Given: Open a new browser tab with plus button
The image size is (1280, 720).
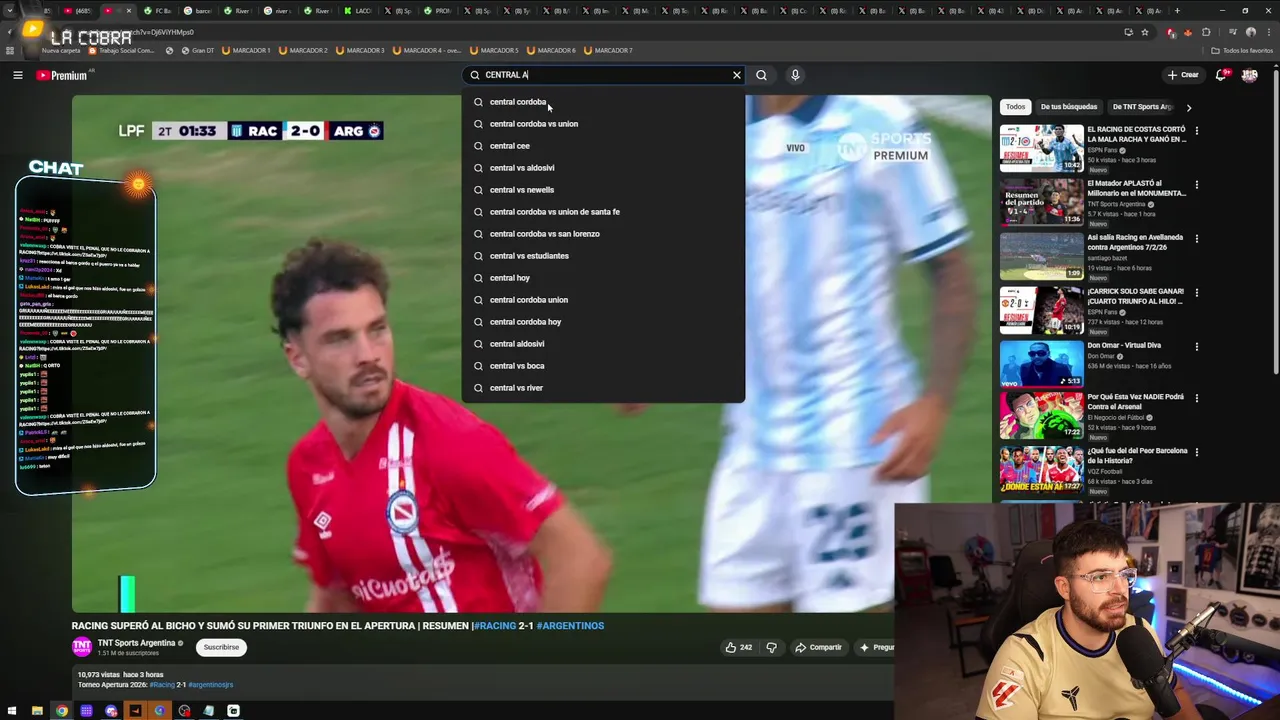Looking at the screenshot, I should [1177, 11].
